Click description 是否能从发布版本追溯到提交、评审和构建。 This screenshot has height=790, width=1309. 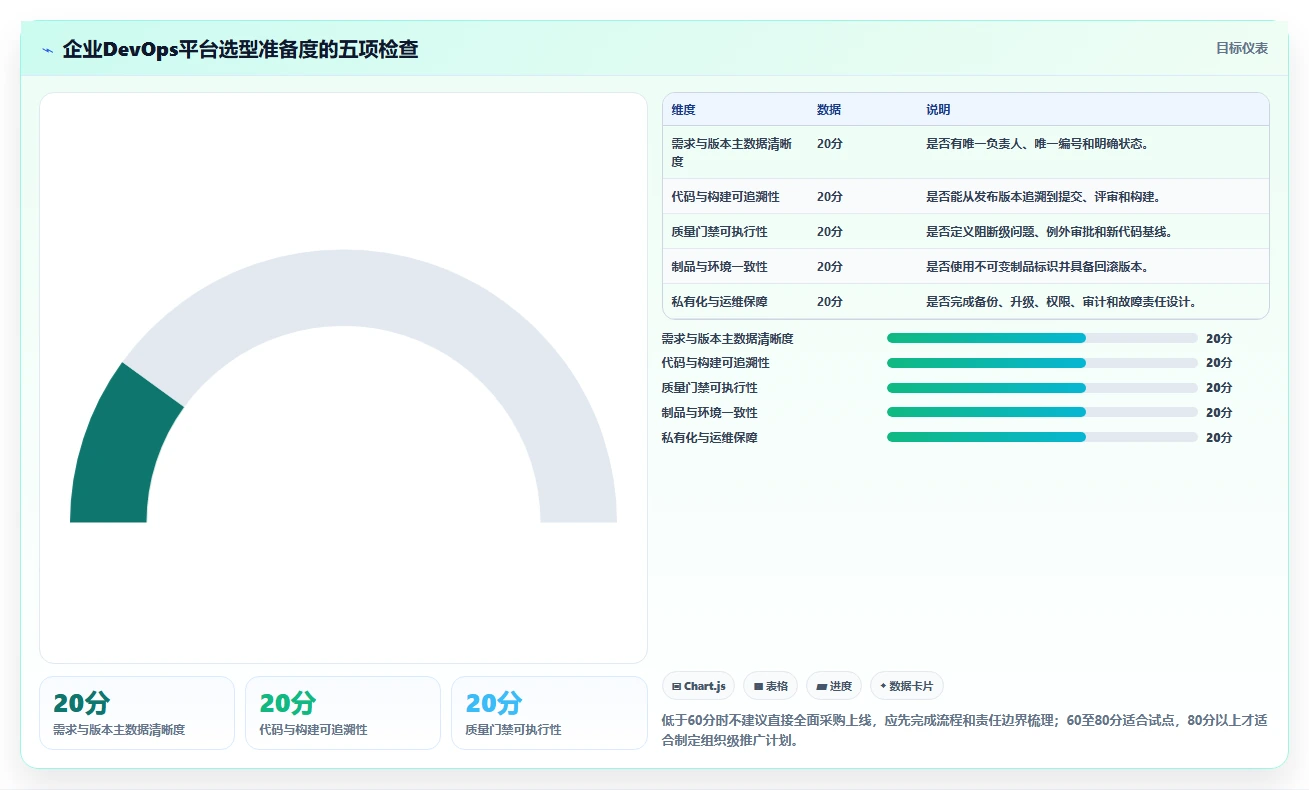coord(1044,197)
